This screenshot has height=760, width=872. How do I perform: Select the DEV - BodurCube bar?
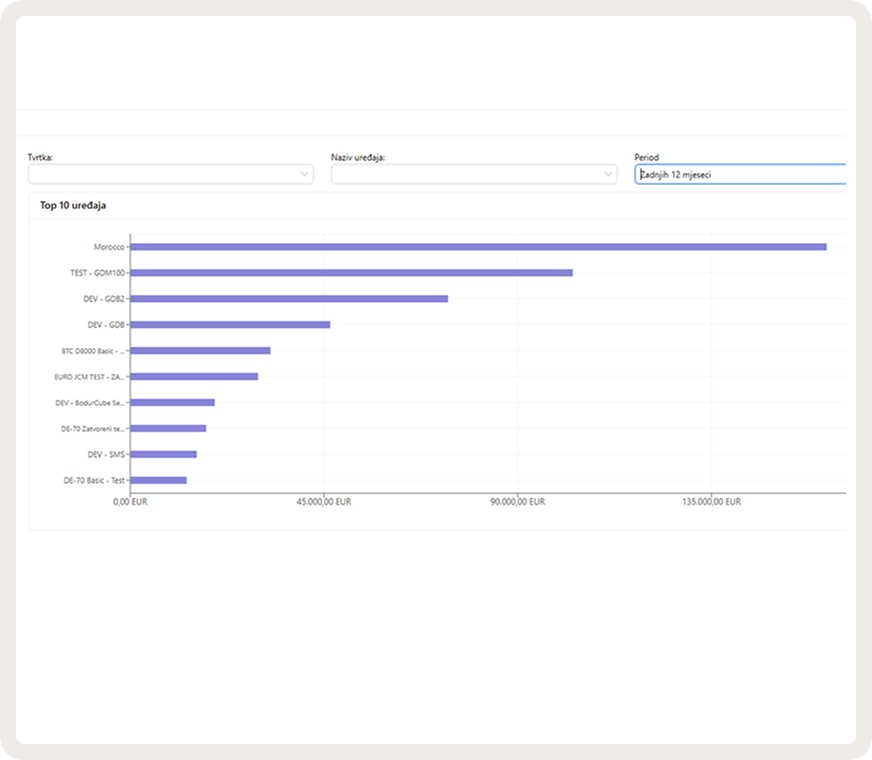click(172, 403)
